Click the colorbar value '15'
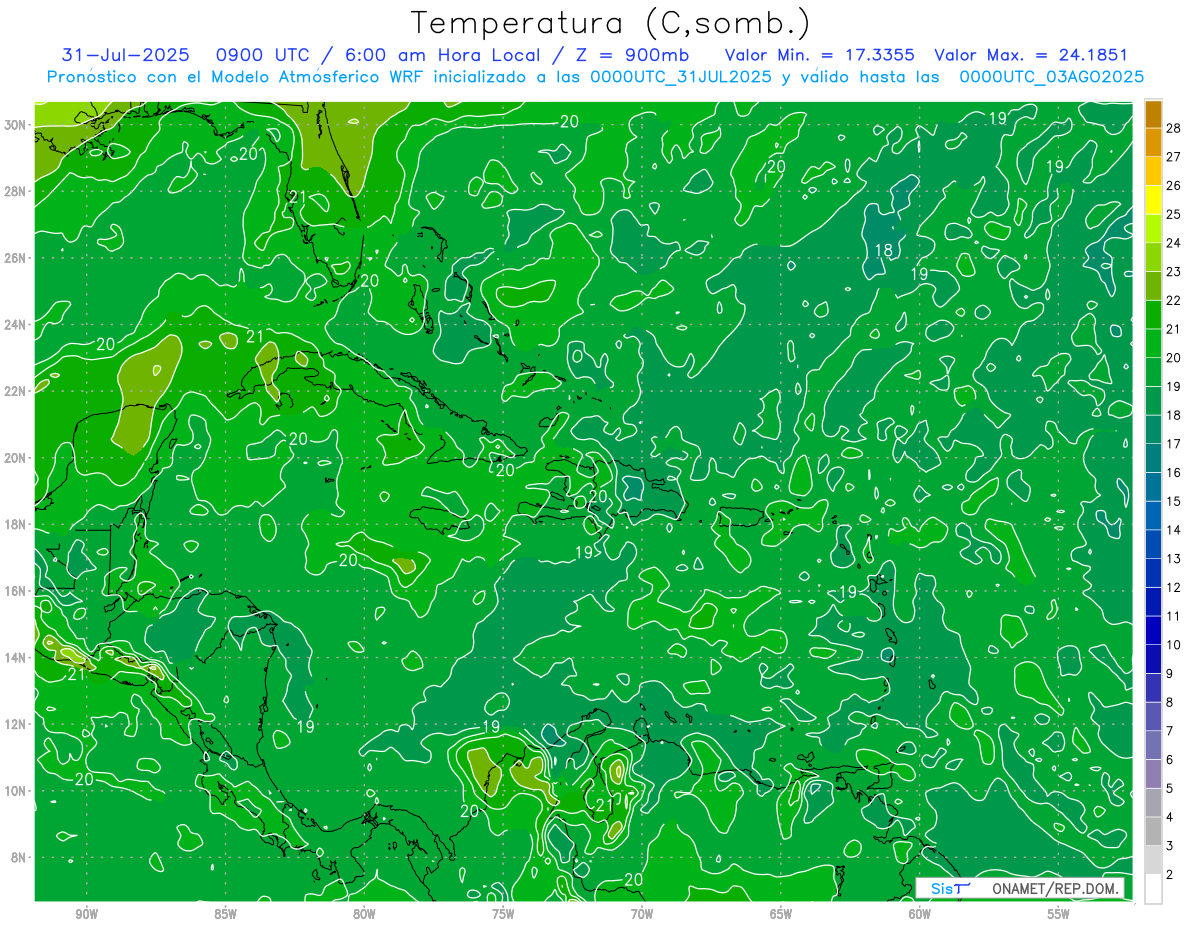Viewport: 1200px width, 927px height. [x=1173, y=501]
